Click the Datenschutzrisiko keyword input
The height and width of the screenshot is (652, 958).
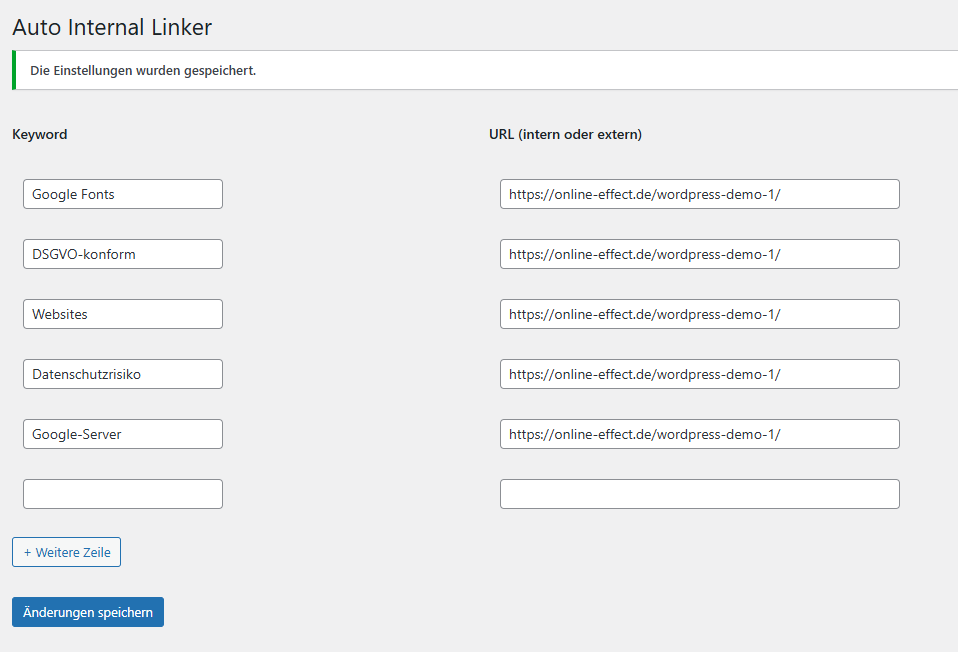(123, 374)
